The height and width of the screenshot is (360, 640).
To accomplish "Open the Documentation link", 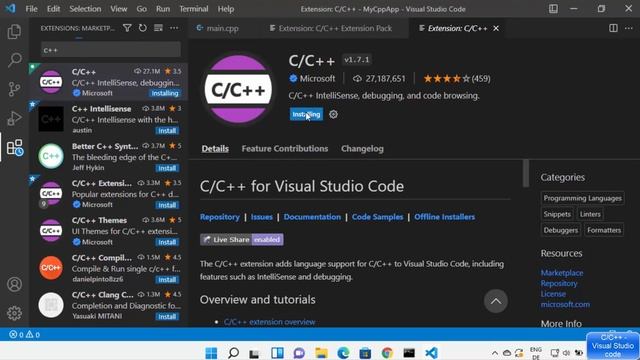I will [x=312, y=217].
